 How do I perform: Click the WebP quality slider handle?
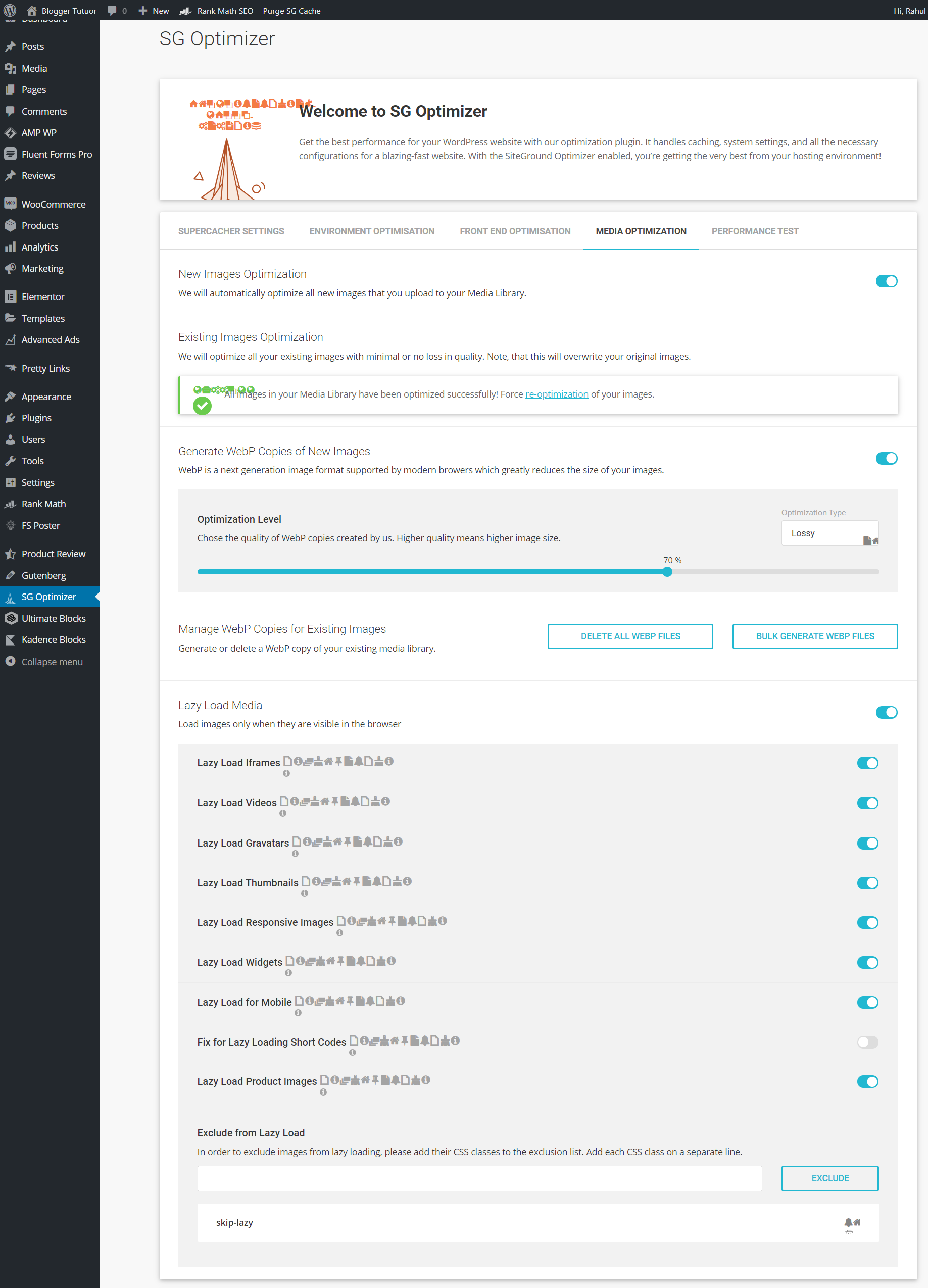coord(668,572)
